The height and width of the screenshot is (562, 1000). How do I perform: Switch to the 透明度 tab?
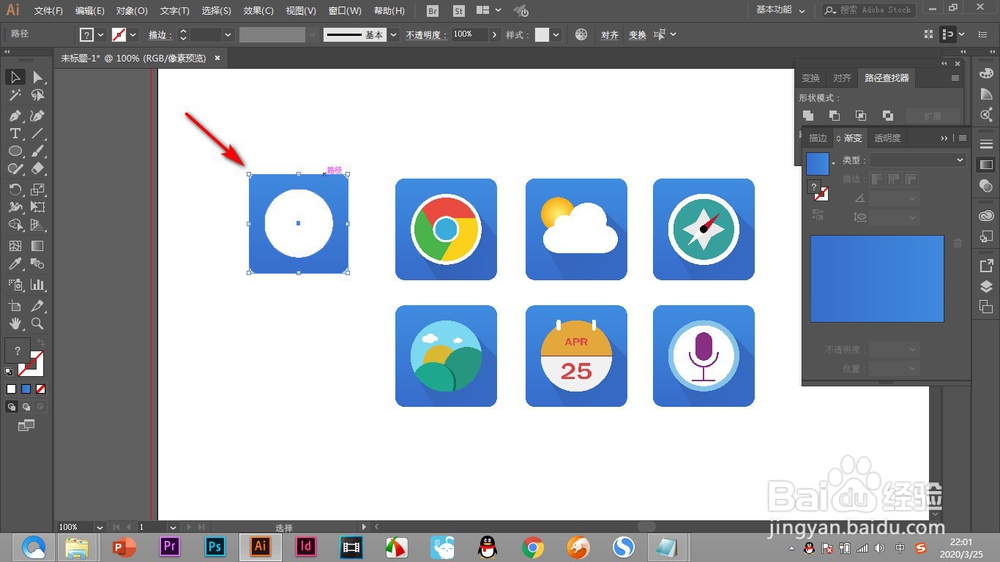887,138
